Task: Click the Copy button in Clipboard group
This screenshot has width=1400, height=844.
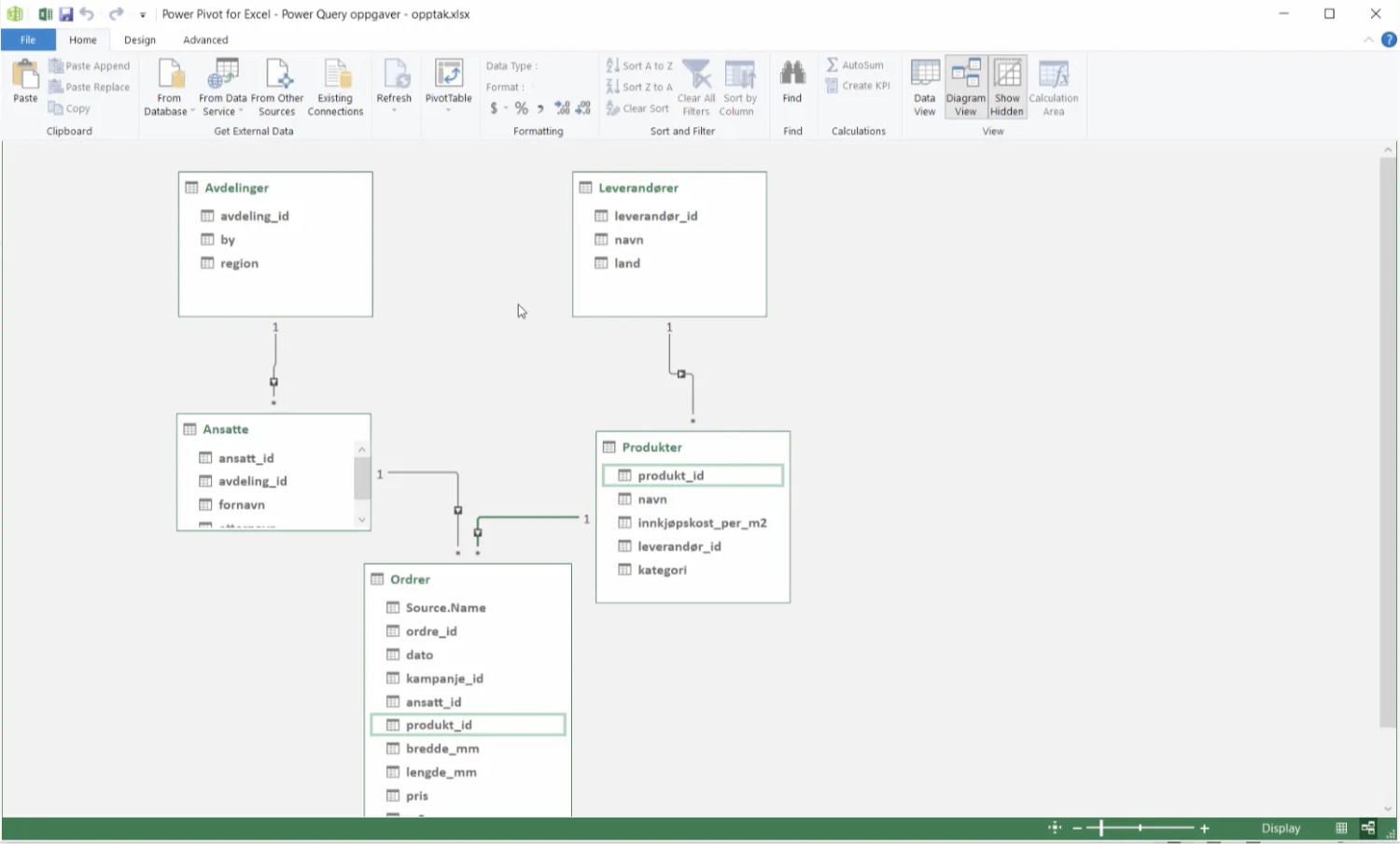Action: tap(70, 108)
